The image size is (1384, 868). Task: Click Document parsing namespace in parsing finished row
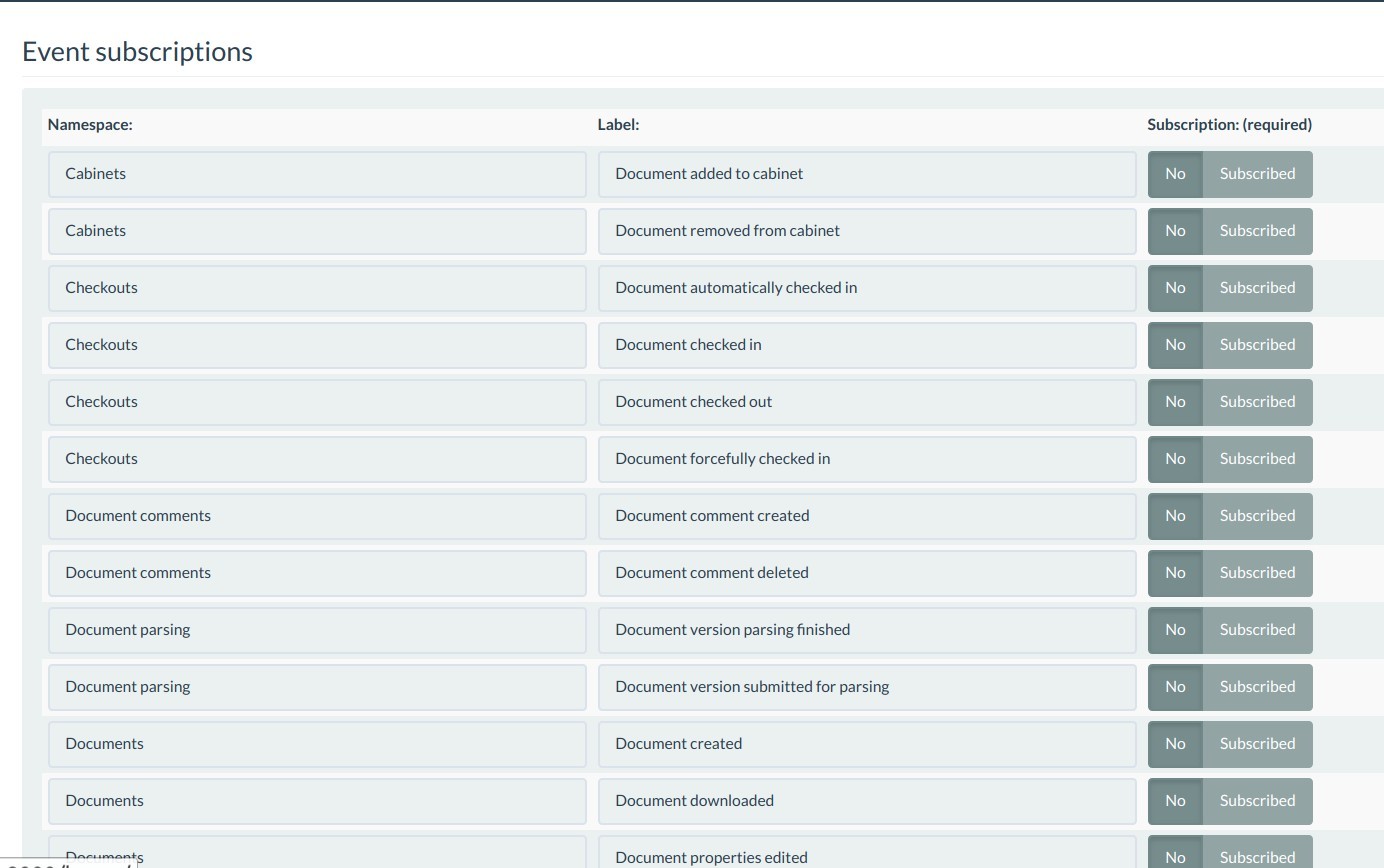point(317,630)
